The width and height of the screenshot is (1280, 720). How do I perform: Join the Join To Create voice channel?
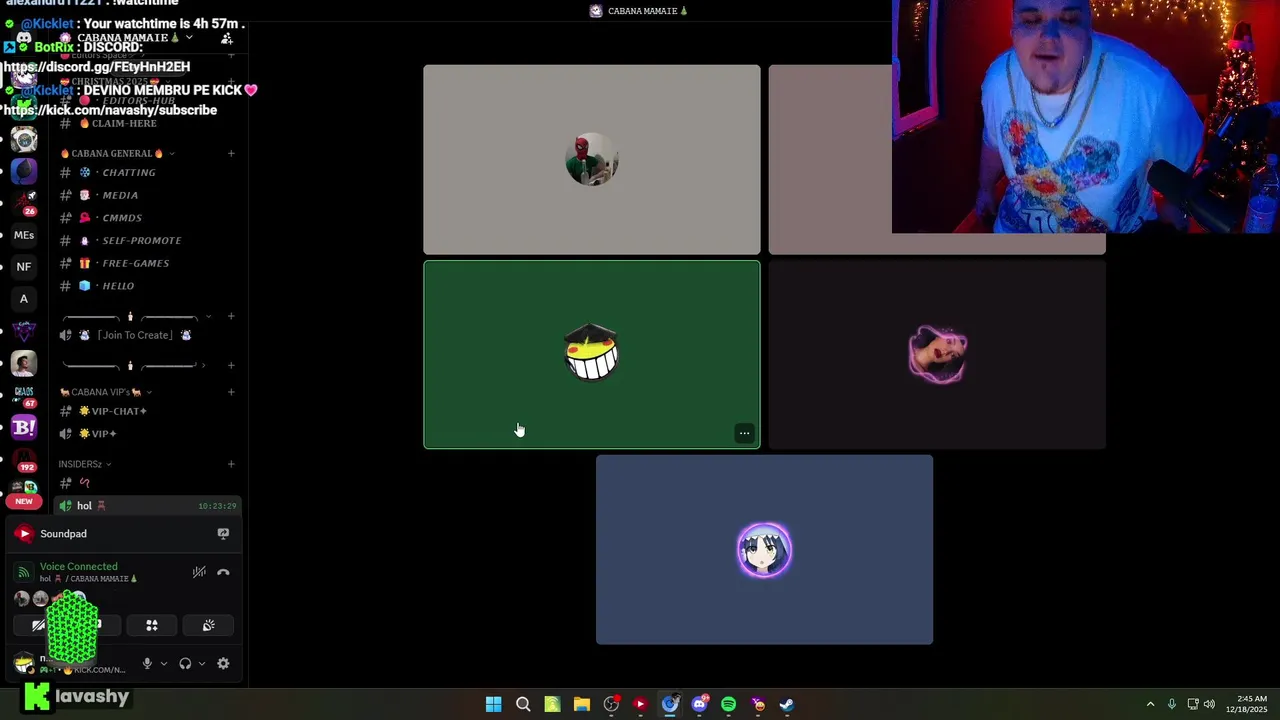(148, 335)
